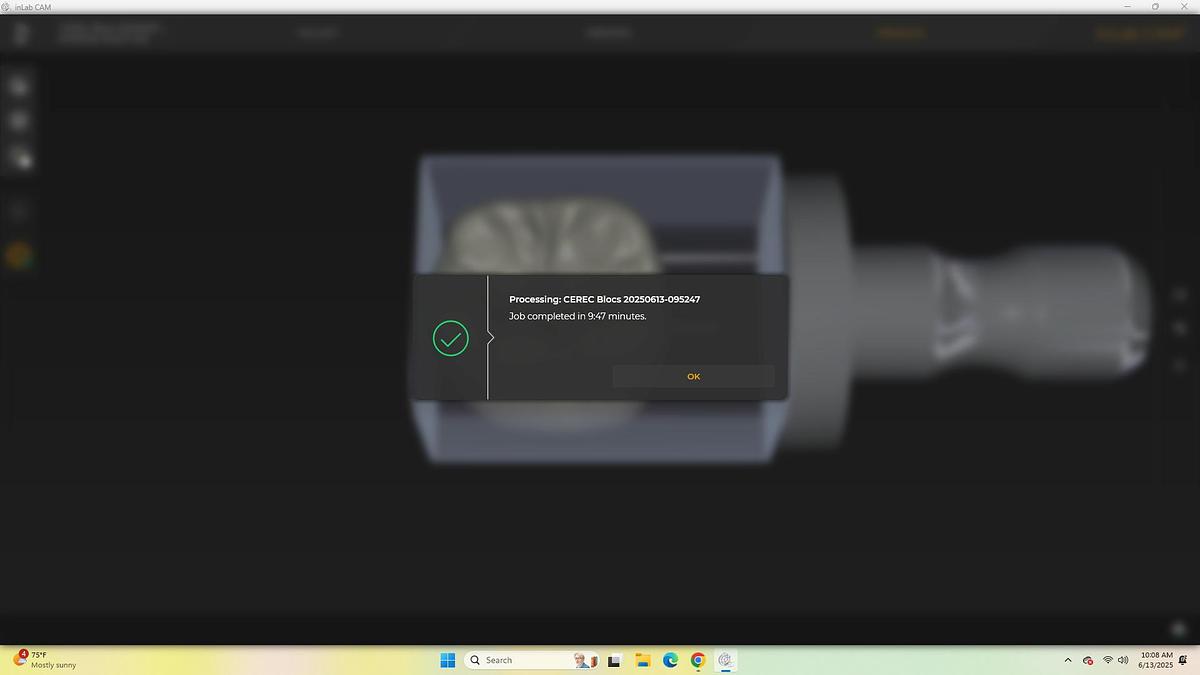The height and width of the screenshot is (675, 1200).
Task: Close the inLab CAM window
Action: pos(1183,7)
